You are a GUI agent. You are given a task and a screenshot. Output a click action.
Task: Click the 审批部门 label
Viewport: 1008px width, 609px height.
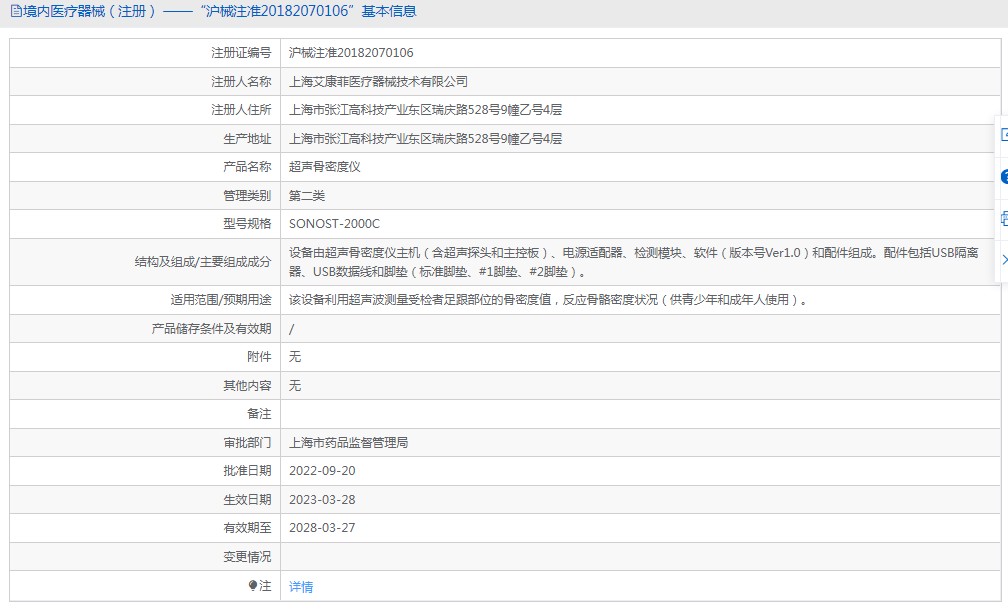point(247,442)
